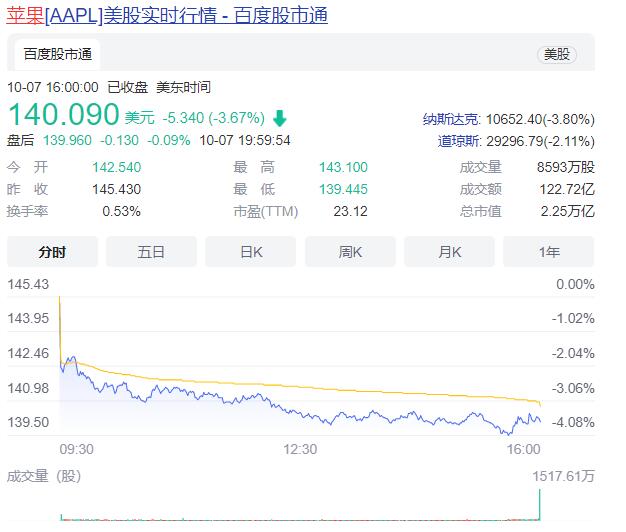
Task: Click the 市盈(TTM) value 23.12
Action: (x=351, y=211)
